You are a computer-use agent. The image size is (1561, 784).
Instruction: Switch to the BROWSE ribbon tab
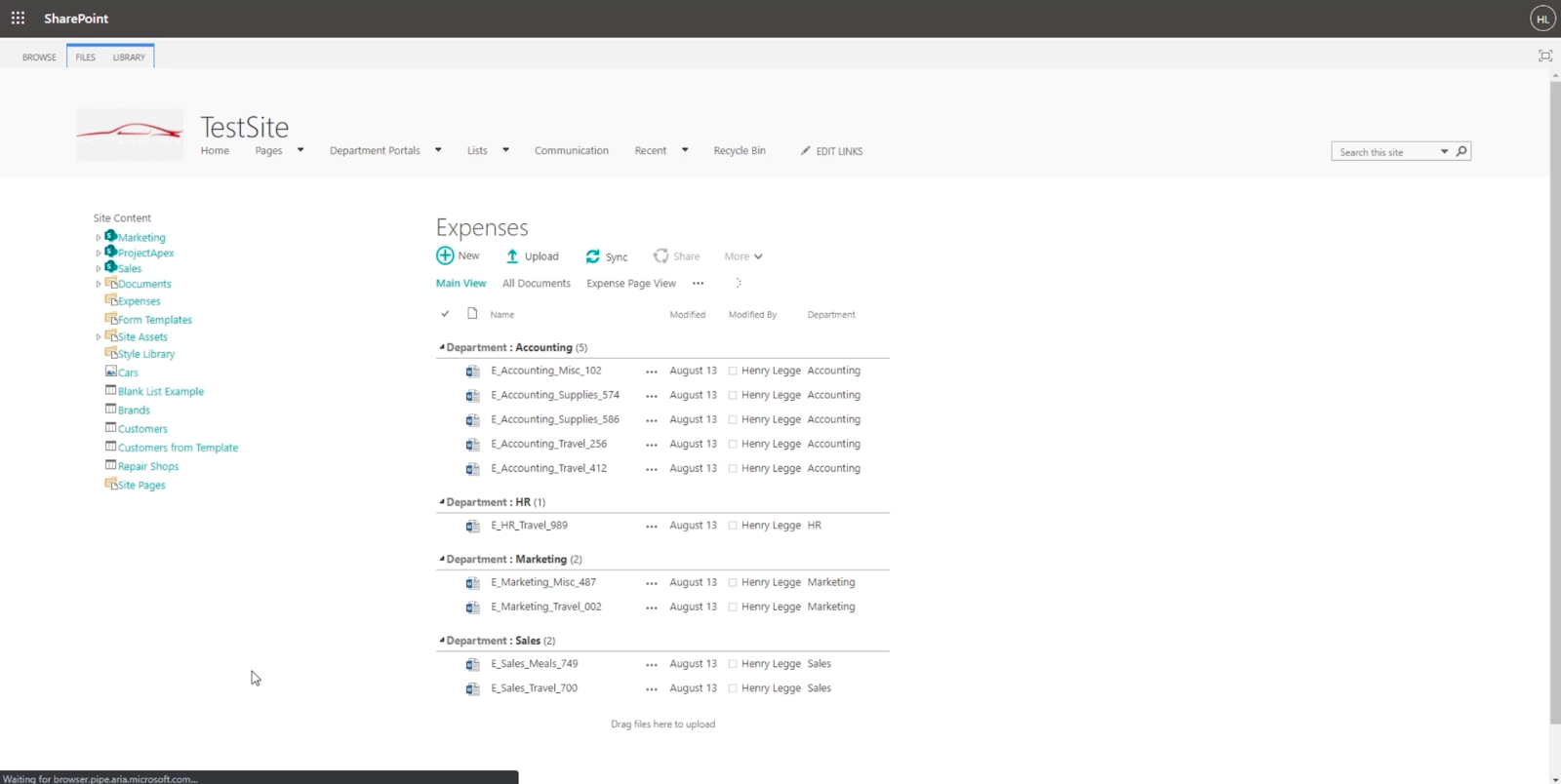pos(39,58)
